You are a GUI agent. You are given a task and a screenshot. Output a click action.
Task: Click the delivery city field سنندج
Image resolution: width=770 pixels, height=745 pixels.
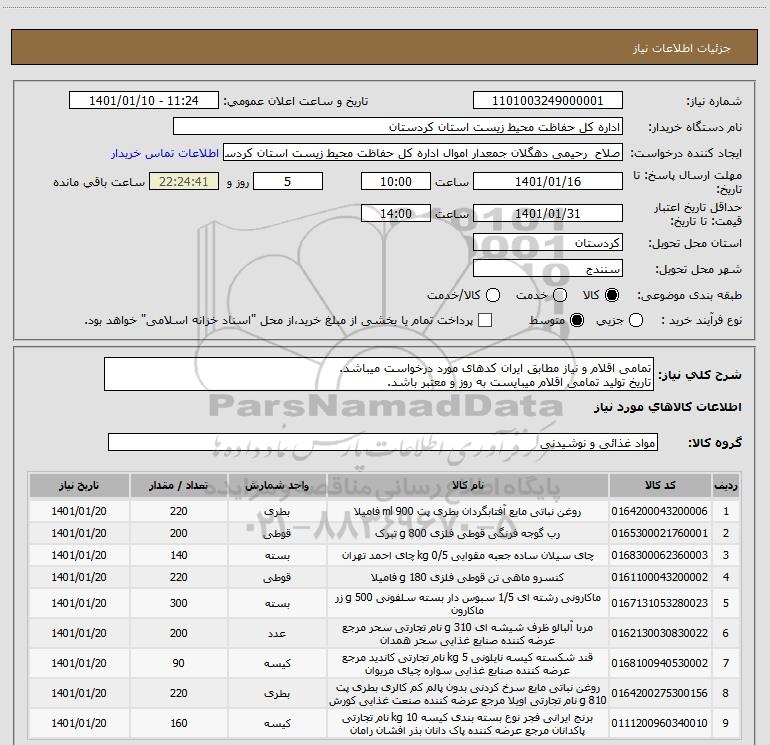point(548,269)
